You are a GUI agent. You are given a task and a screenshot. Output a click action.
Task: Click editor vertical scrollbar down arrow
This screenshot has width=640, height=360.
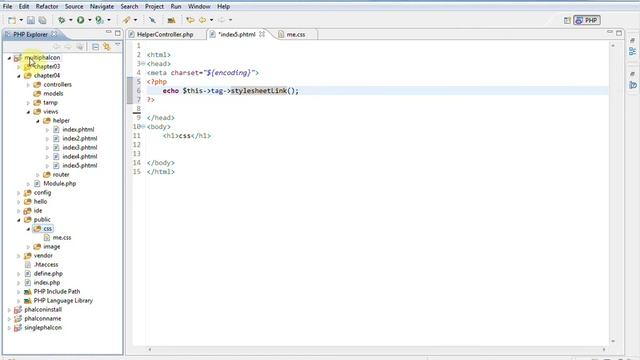pos(613,341)
